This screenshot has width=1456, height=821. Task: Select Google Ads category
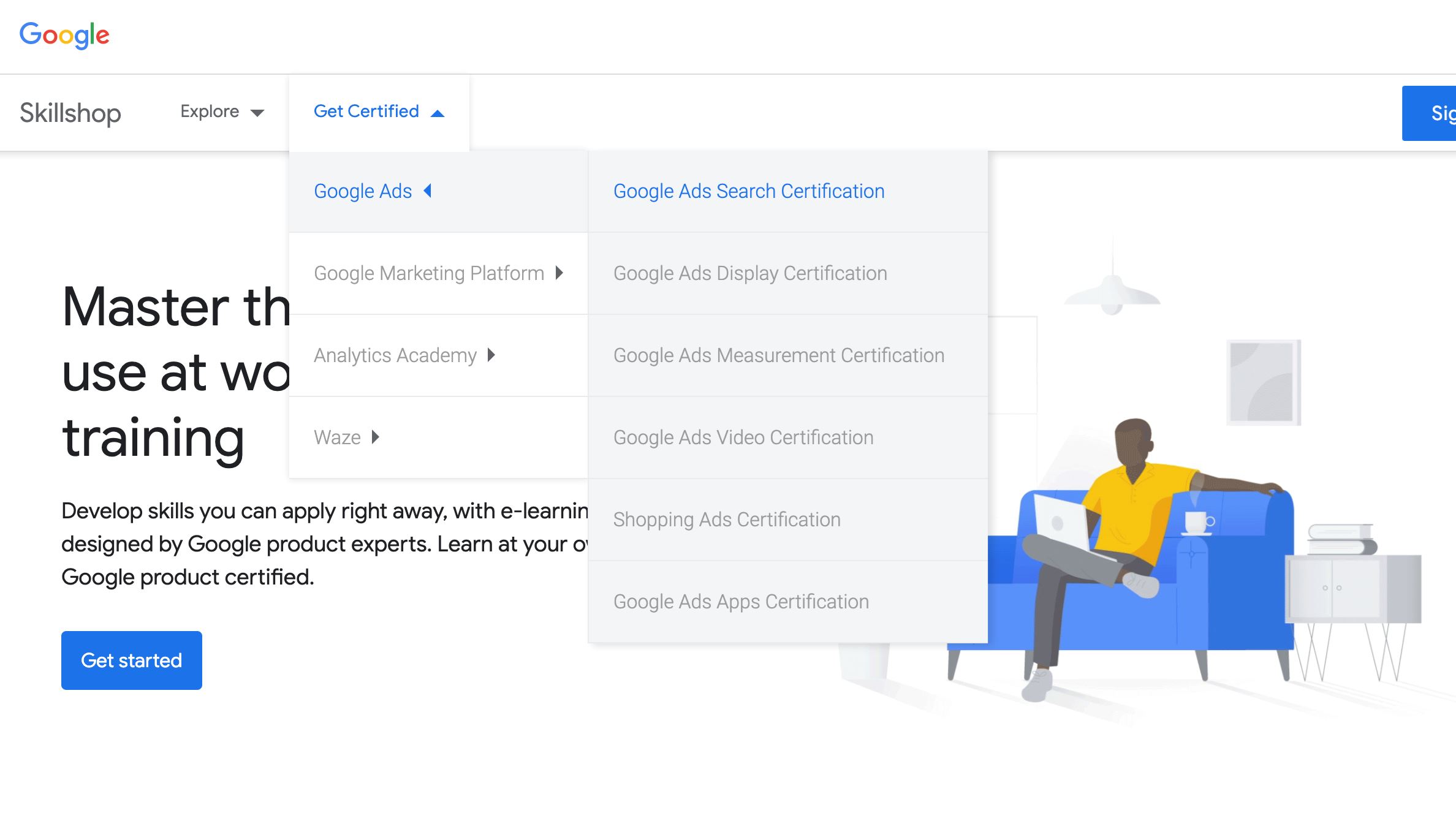pyautogui.click(x=363, y=191)
